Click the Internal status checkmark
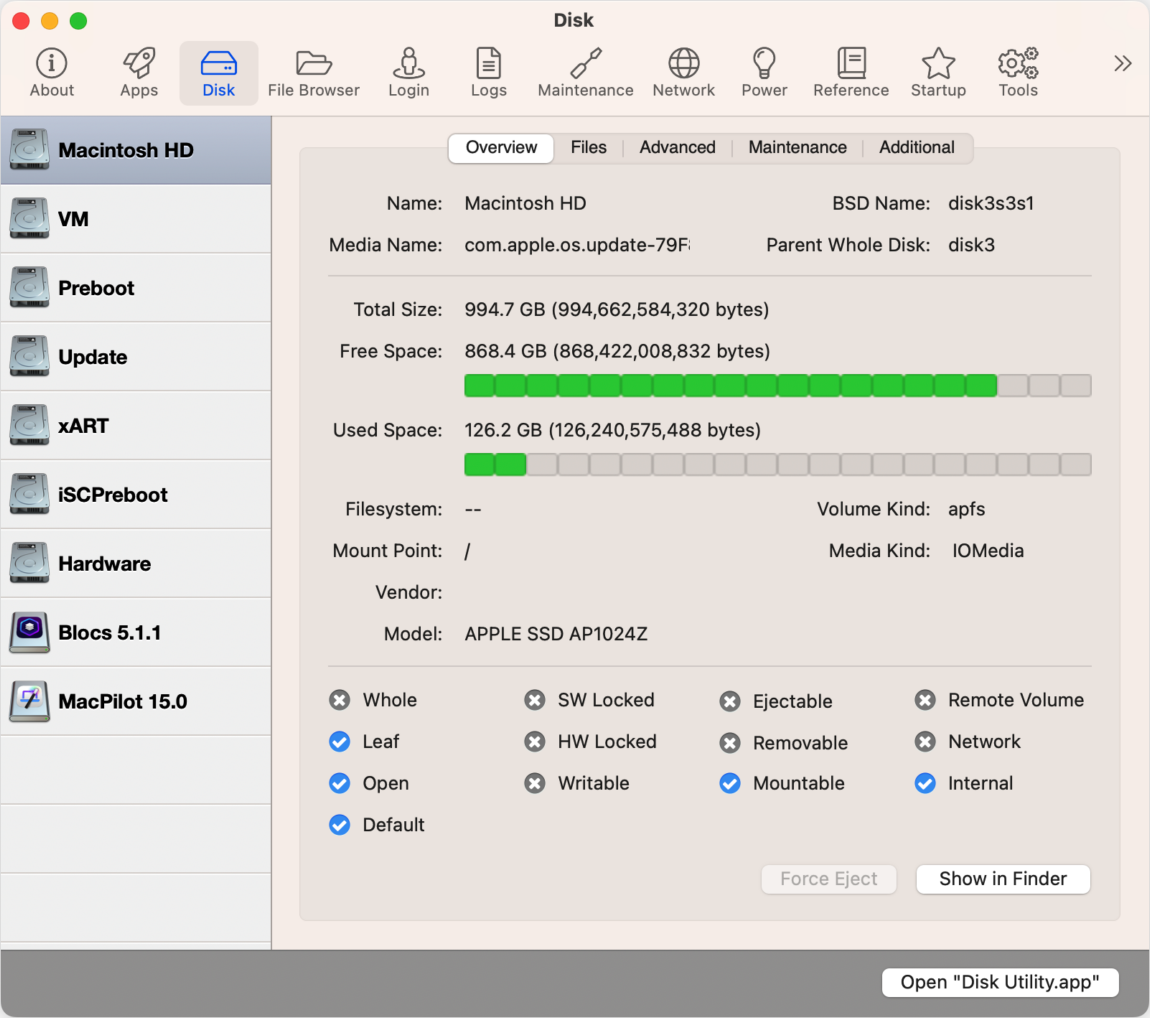The width and height of the screenshot is (1150, 1018). [925, 783]
